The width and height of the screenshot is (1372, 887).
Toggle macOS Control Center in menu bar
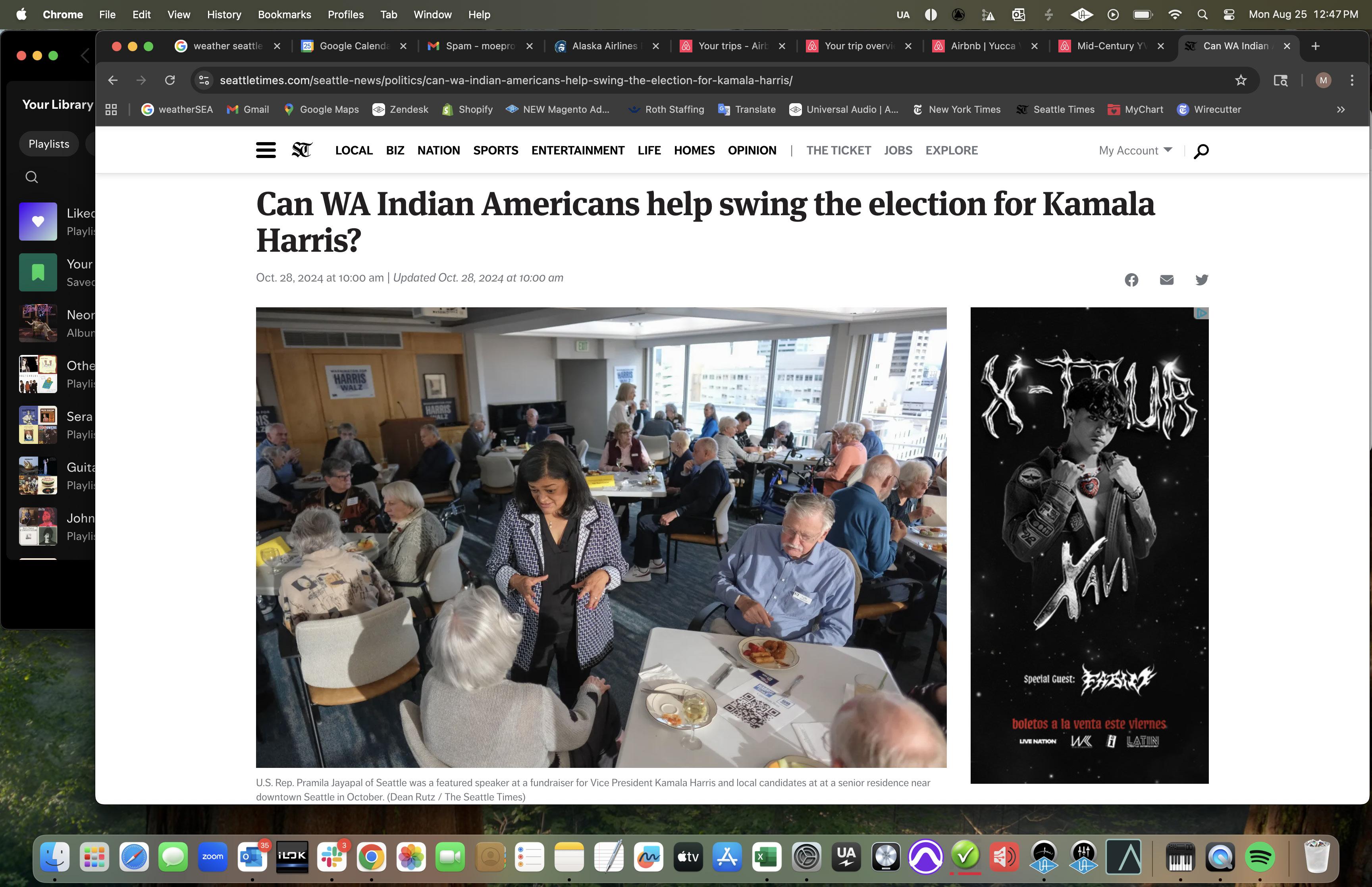1229,14
